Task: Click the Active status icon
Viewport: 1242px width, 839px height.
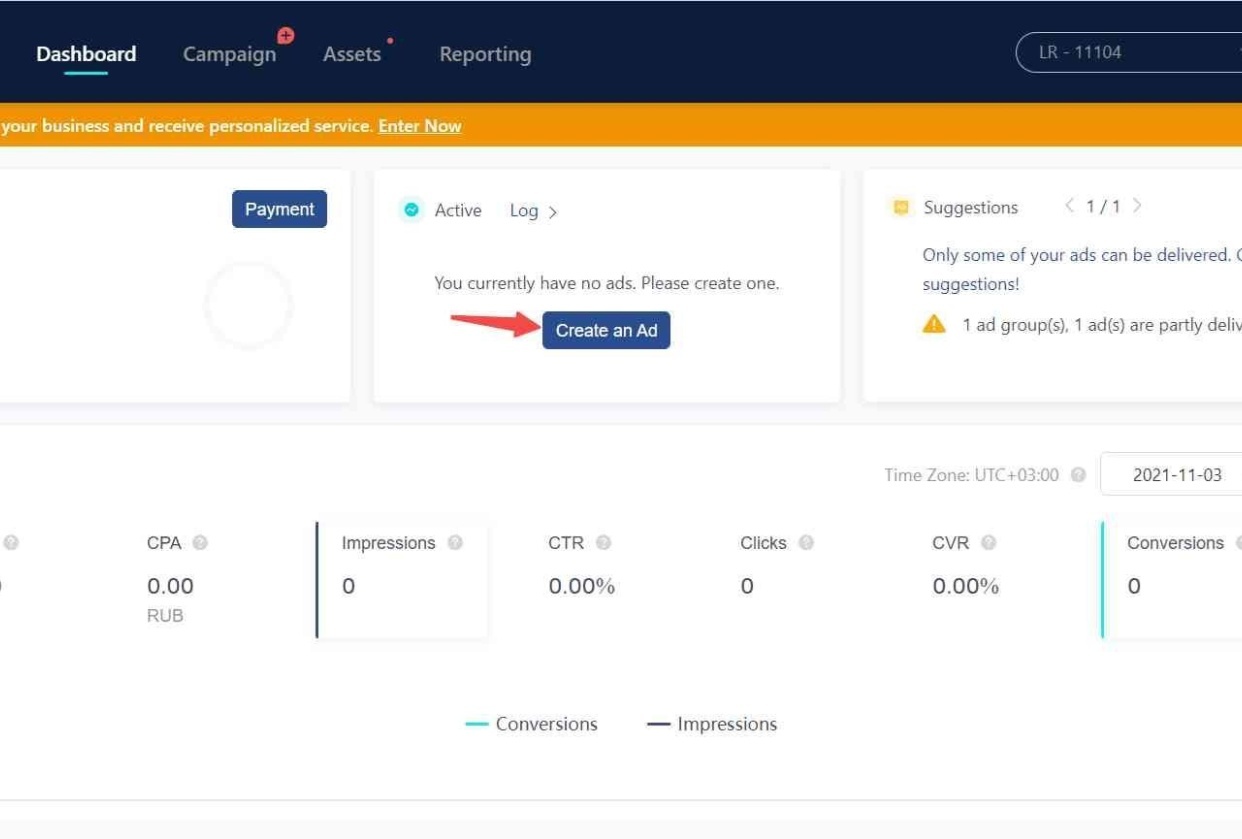Action: tap(411, 210)
